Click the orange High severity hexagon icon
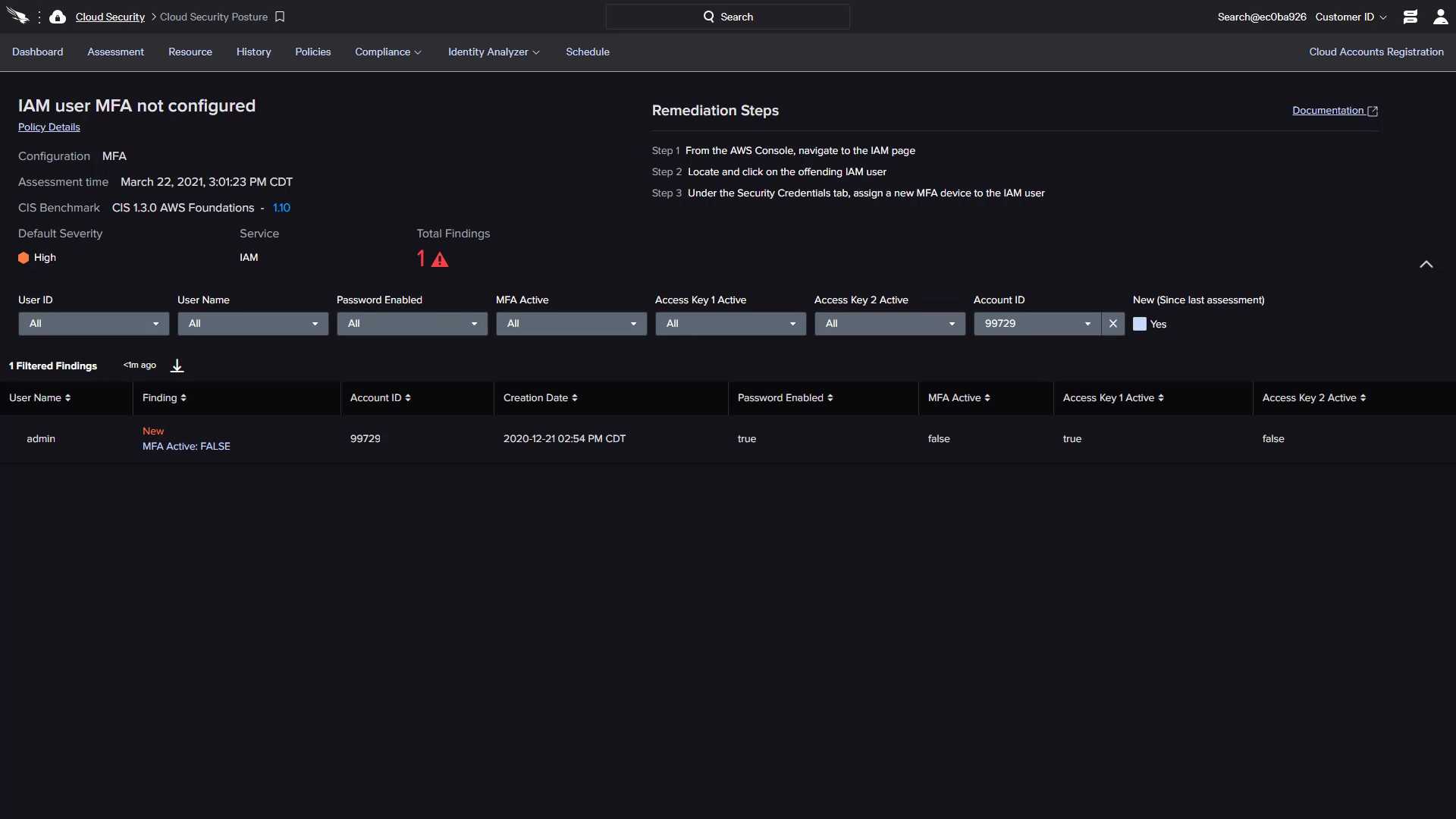Screen dimensions: 1456x819 coord(24,258)
